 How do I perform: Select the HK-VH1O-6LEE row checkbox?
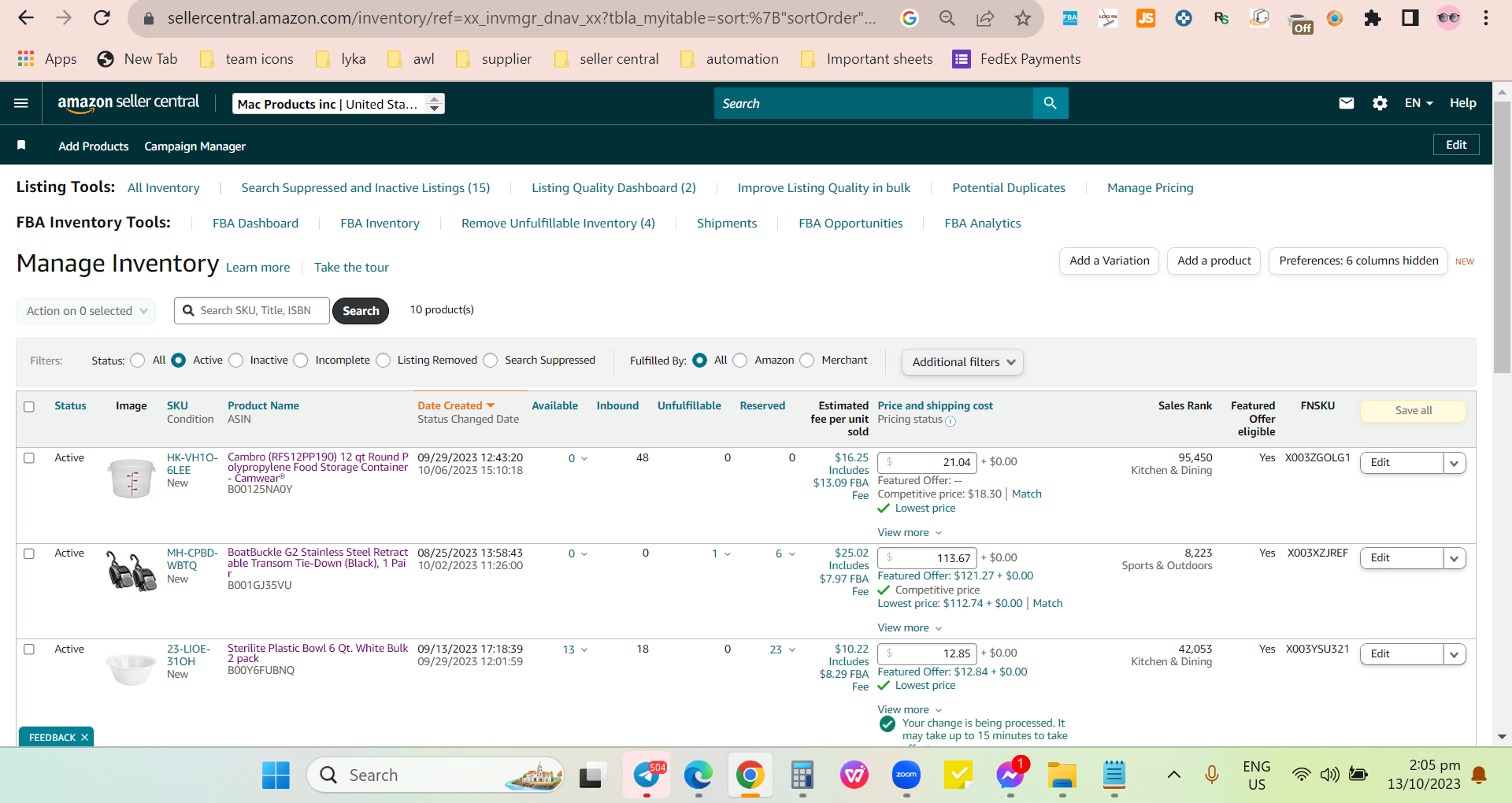(x=29, y=458)
